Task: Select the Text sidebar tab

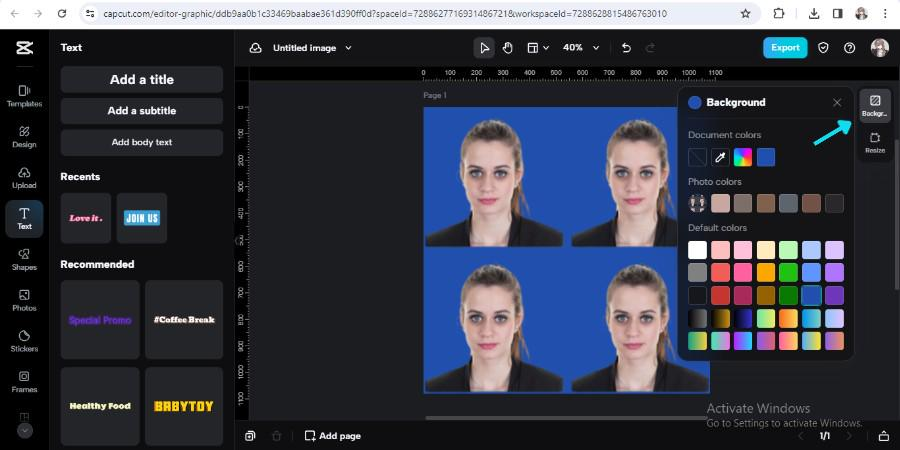Action: pos(24,219)
